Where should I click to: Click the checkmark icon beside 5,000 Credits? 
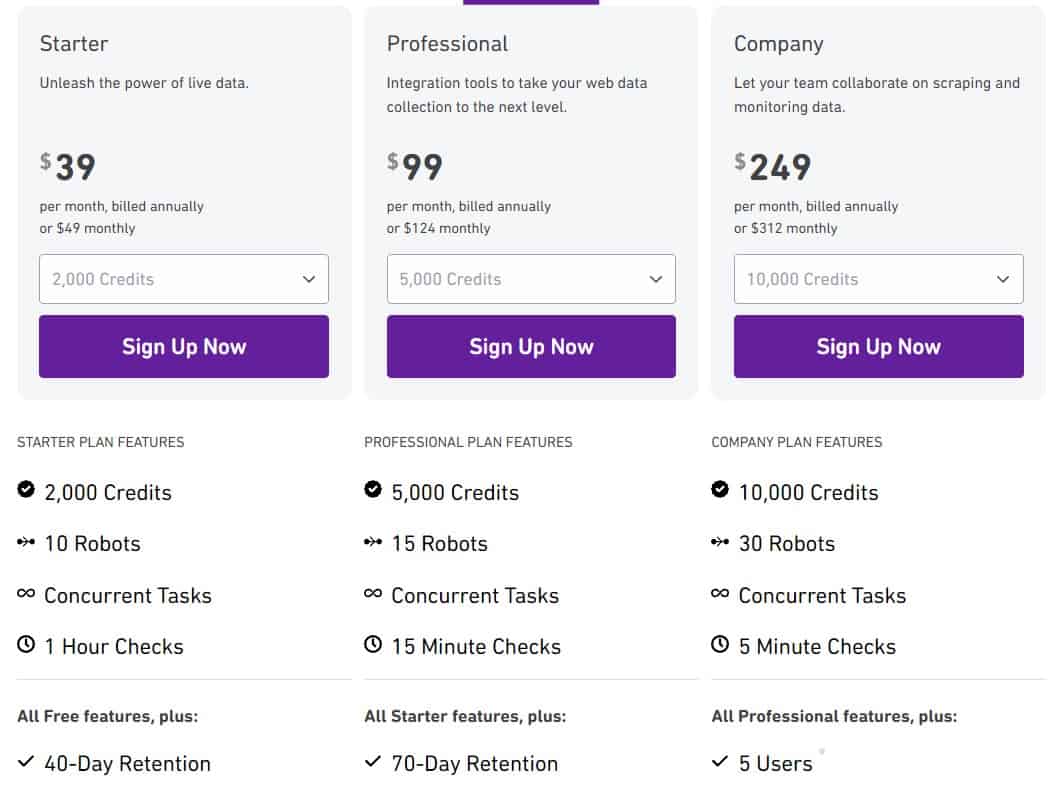coord(371,492)
